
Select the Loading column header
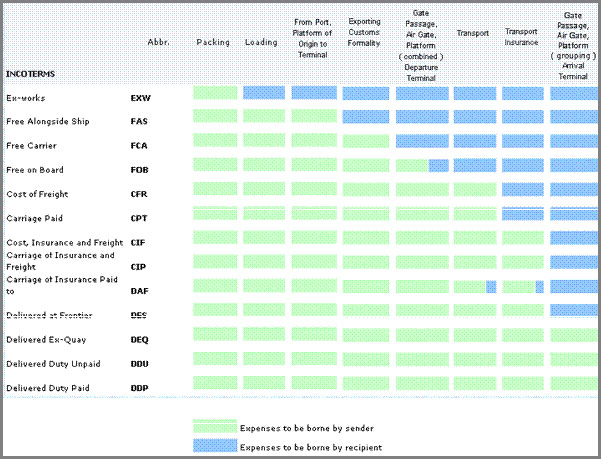[261, 43]
